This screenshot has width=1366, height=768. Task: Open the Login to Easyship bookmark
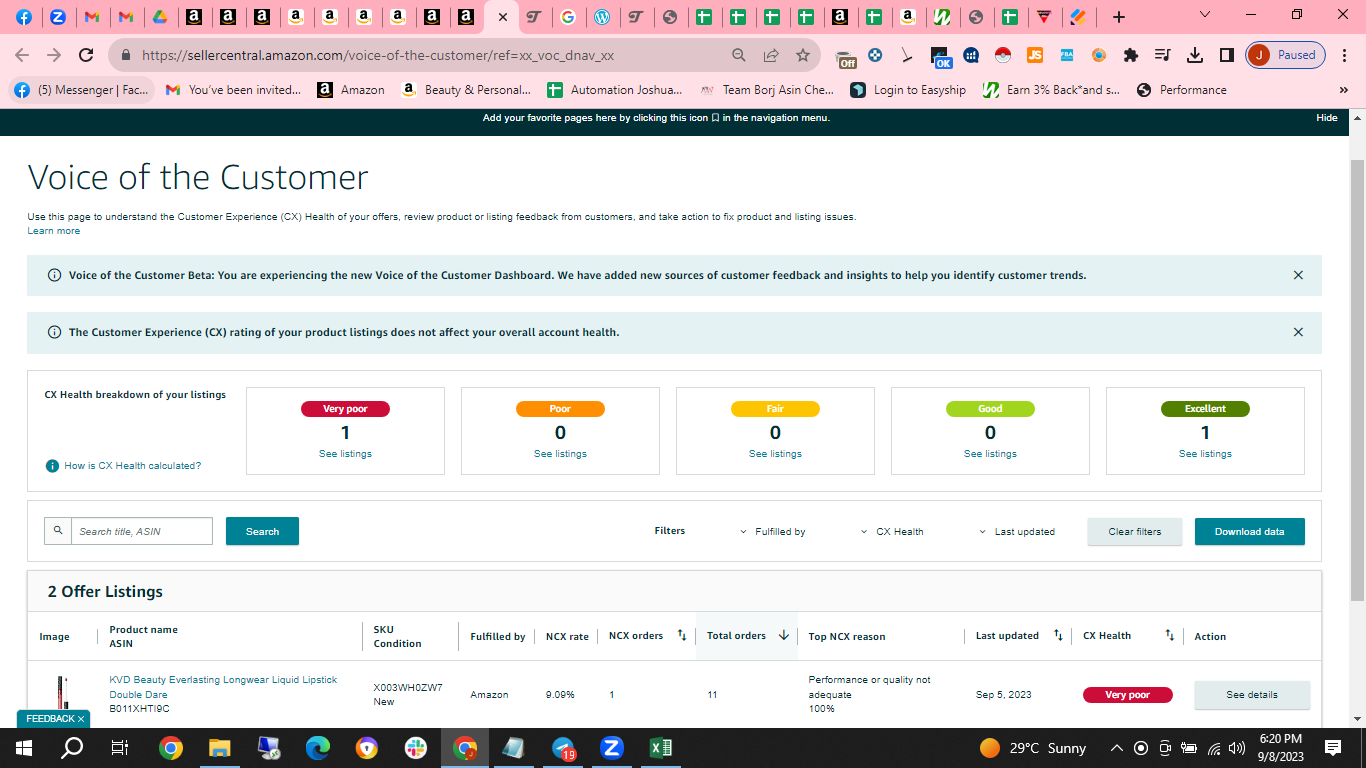908,90
